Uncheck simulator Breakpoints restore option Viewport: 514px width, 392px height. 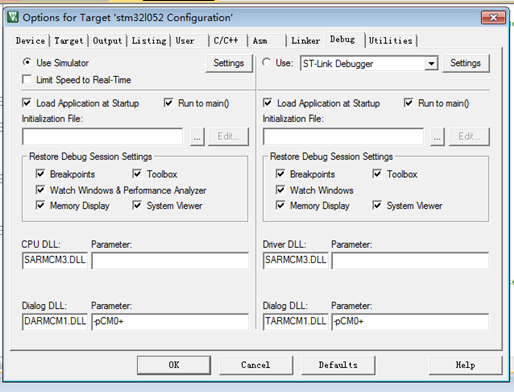[40, 174]
